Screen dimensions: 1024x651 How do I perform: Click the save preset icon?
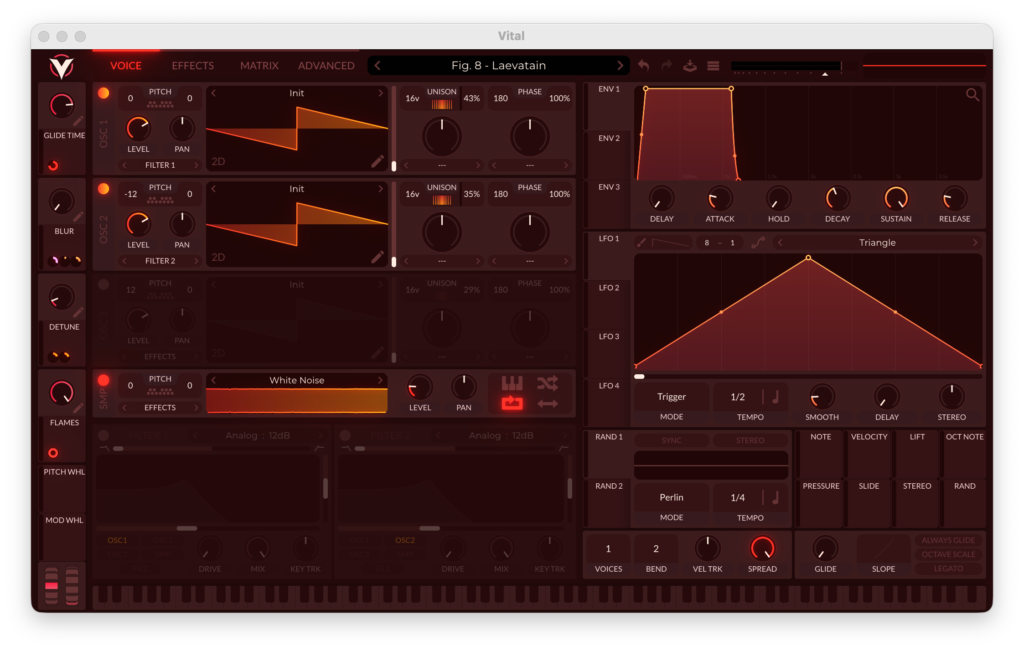690,66
